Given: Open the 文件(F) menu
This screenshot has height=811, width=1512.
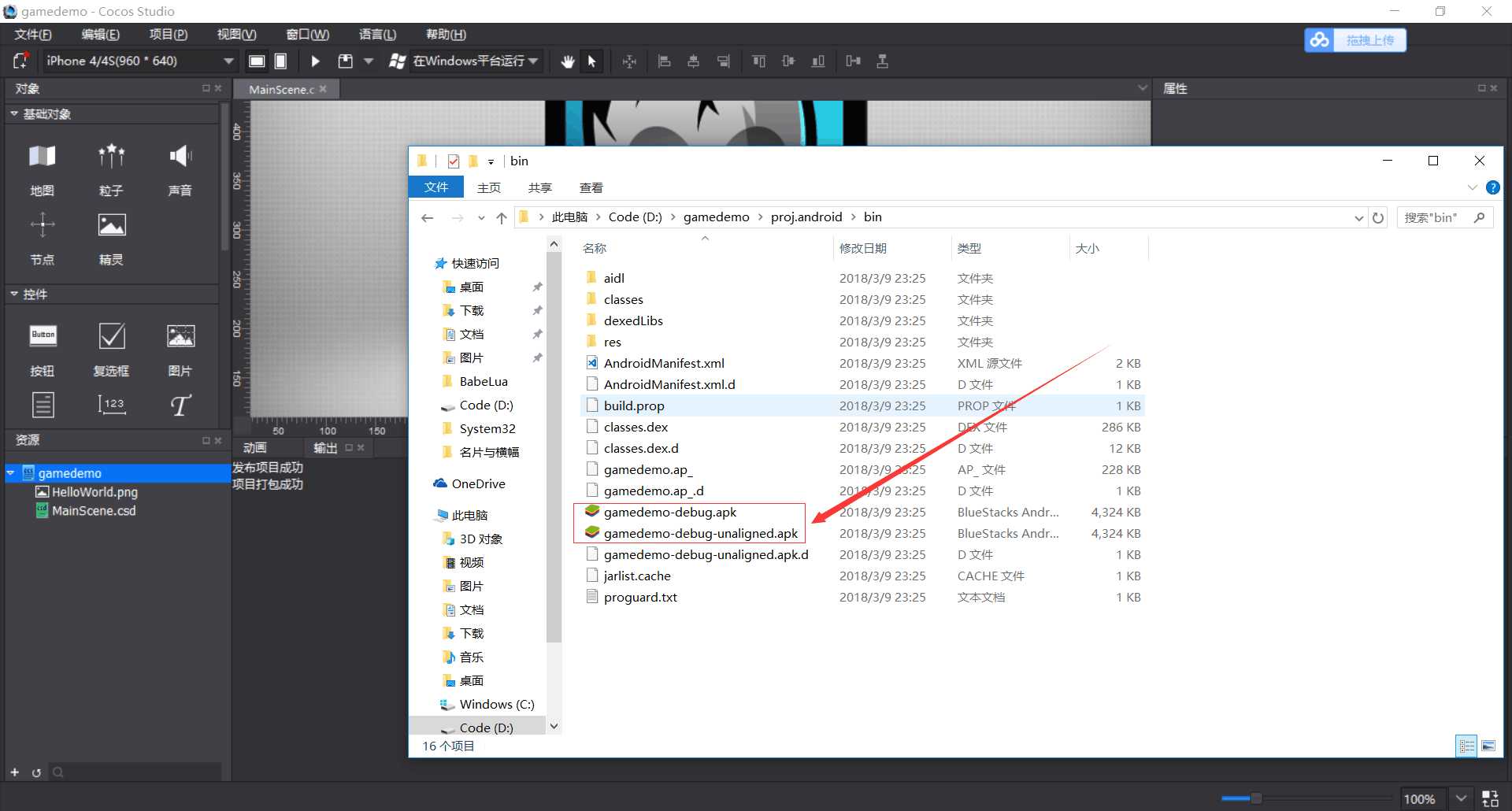Looking at the screenshot, I should tap(33, 34).
